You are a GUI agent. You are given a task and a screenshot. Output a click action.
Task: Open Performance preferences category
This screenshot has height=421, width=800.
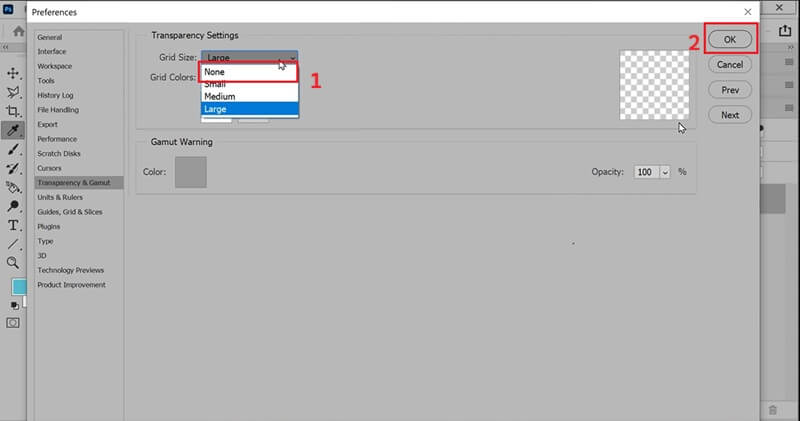[x=57, y=139]
